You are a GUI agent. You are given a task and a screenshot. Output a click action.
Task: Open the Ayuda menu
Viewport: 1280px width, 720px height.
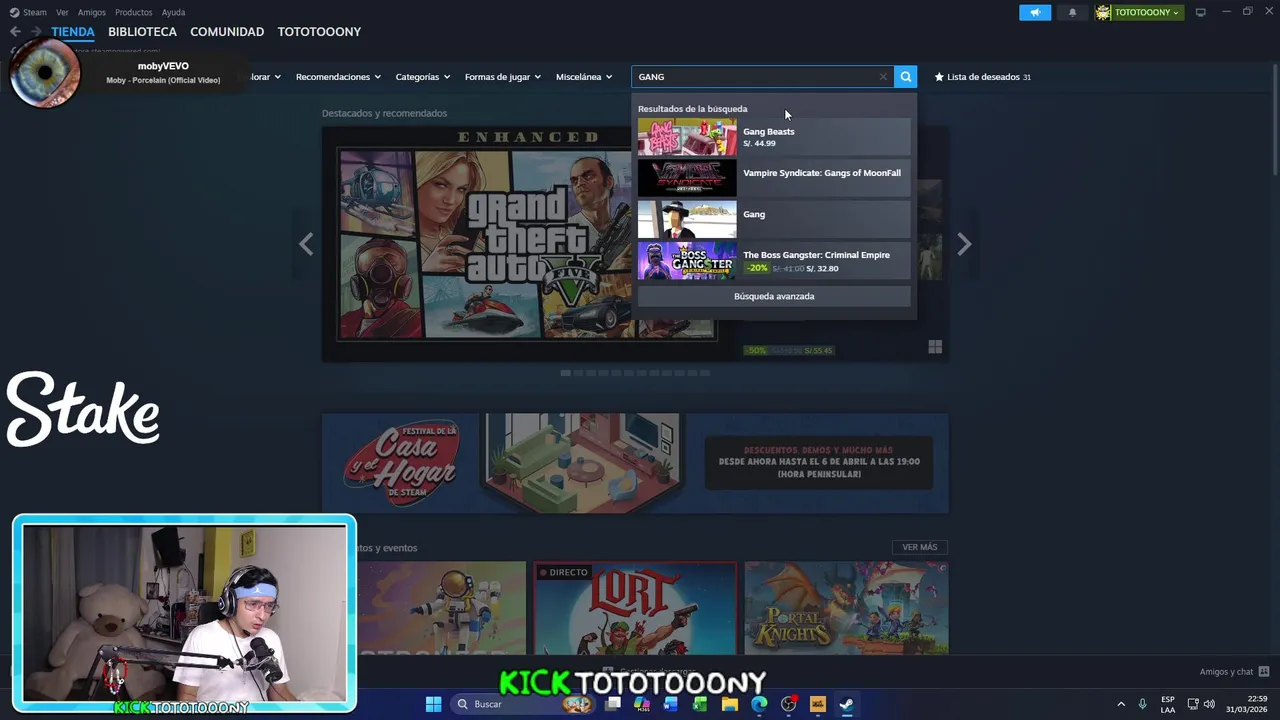173,12
